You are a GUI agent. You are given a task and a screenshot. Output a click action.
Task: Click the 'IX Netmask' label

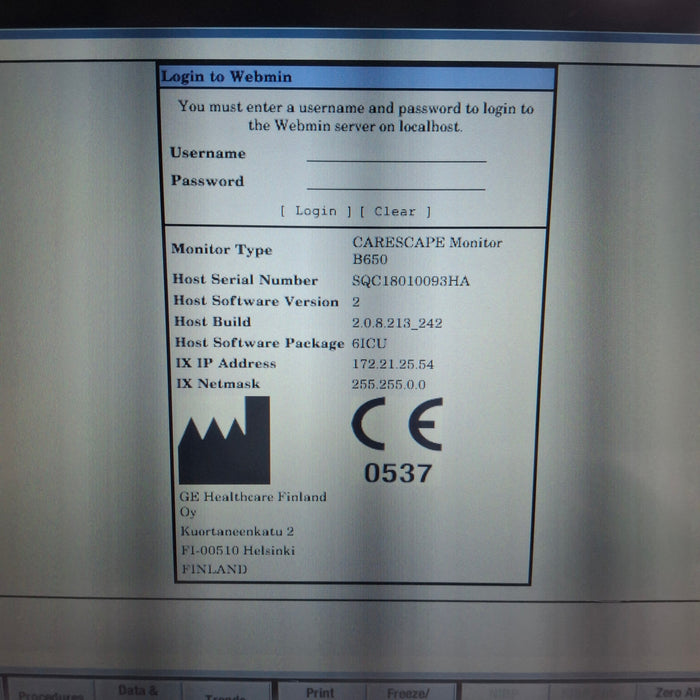coord(218,383)
